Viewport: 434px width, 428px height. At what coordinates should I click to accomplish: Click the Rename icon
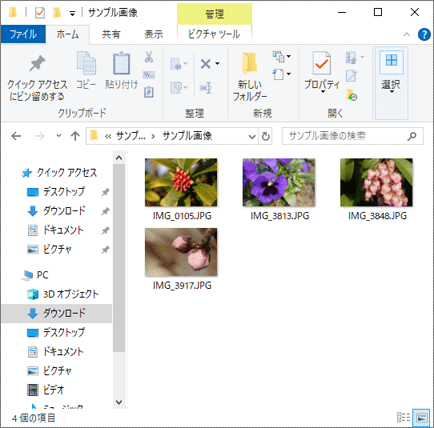(x=206, y=88)
